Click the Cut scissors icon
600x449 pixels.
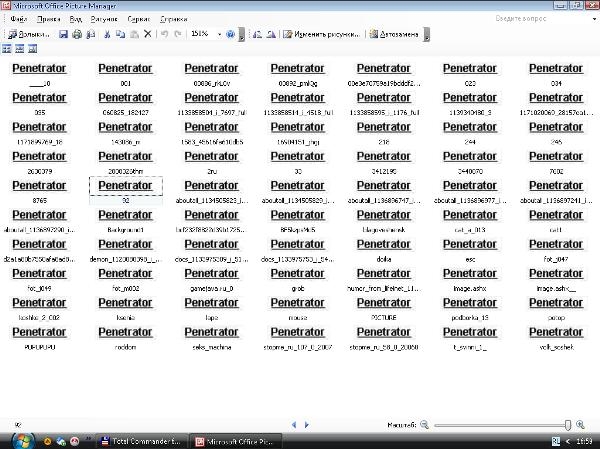(x=107, y=34)
